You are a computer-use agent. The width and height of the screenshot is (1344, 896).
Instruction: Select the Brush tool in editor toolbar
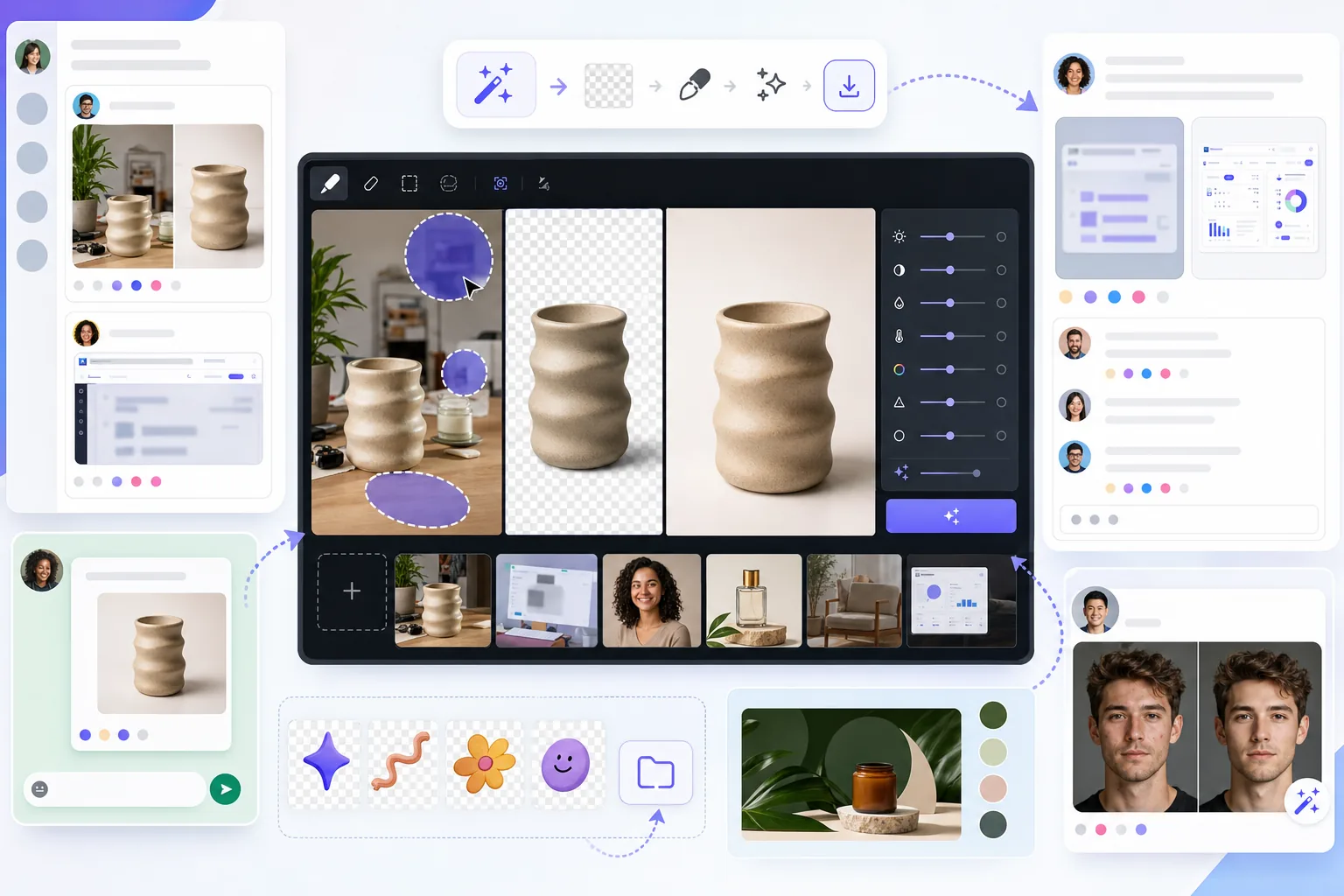click(x=330, y=183)
